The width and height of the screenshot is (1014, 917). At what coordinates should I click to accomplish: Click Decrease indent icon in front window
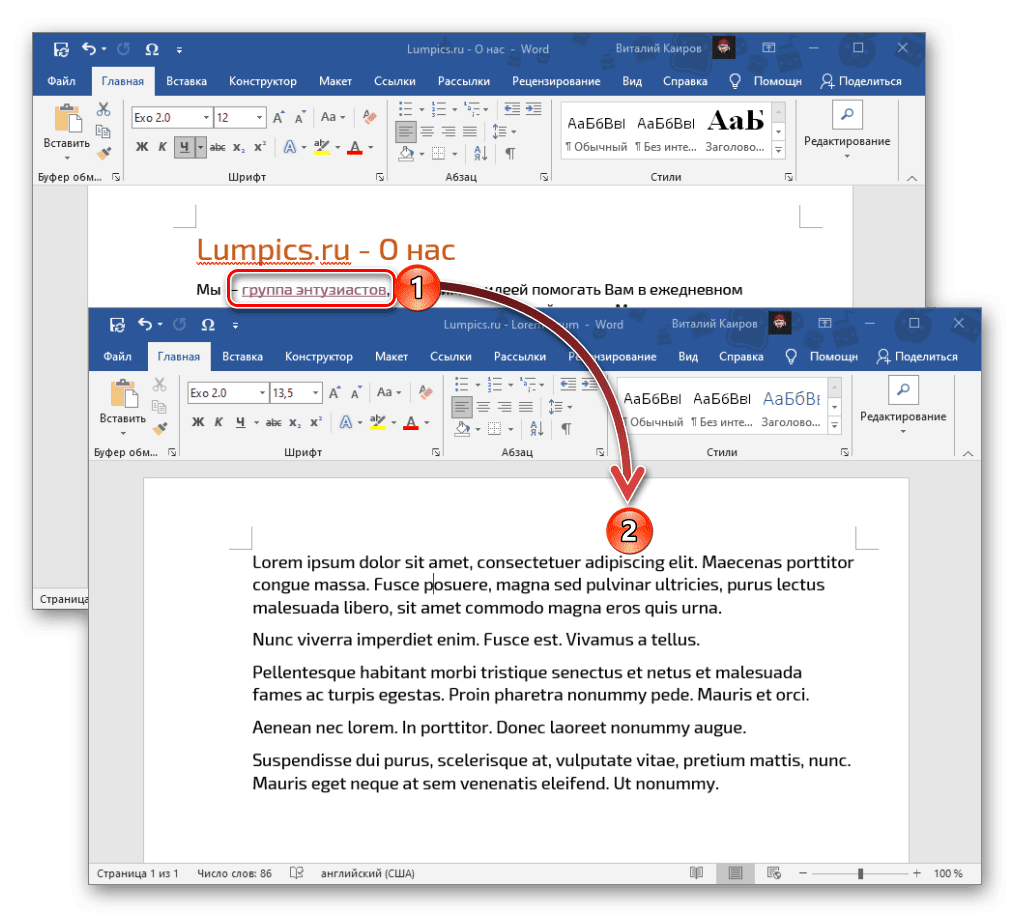click(568, 384)
